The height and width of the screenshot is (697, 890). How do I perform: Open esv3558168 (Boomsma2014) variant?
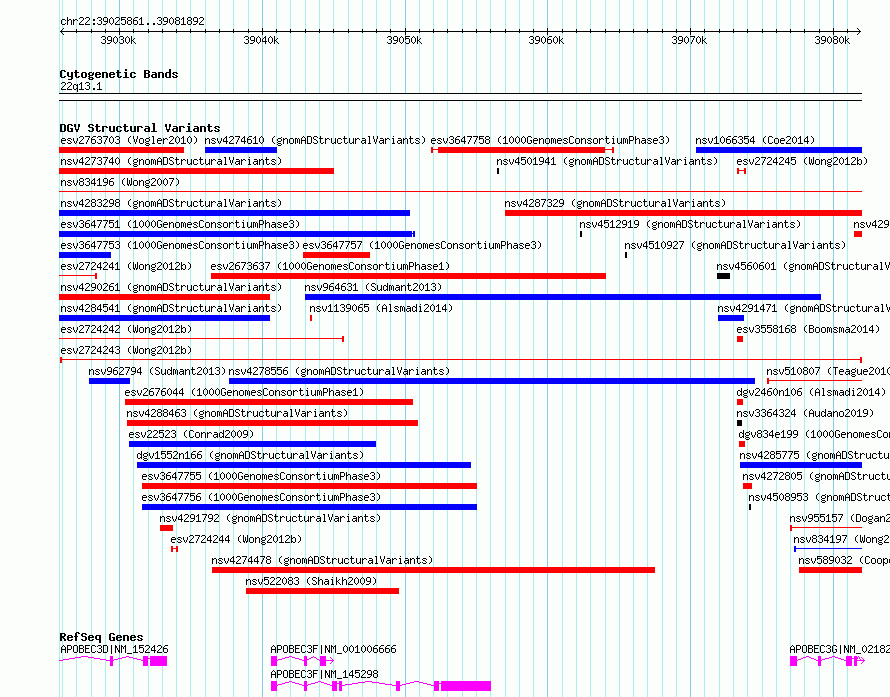[x=808, y=329]
